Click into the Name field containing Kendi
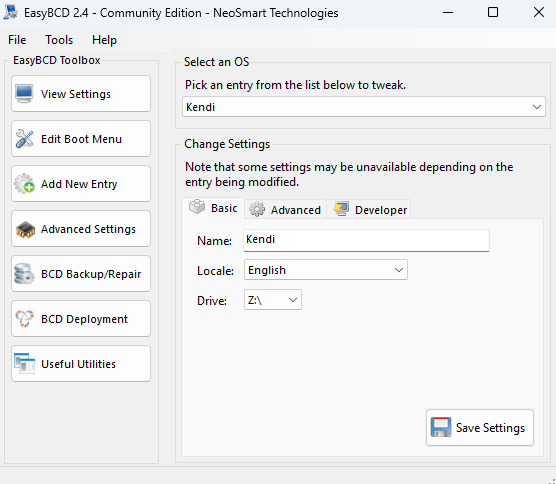Image resolution: width=556 pixels, height=484 pixels. pyautogui.click(x=366, y=240)
